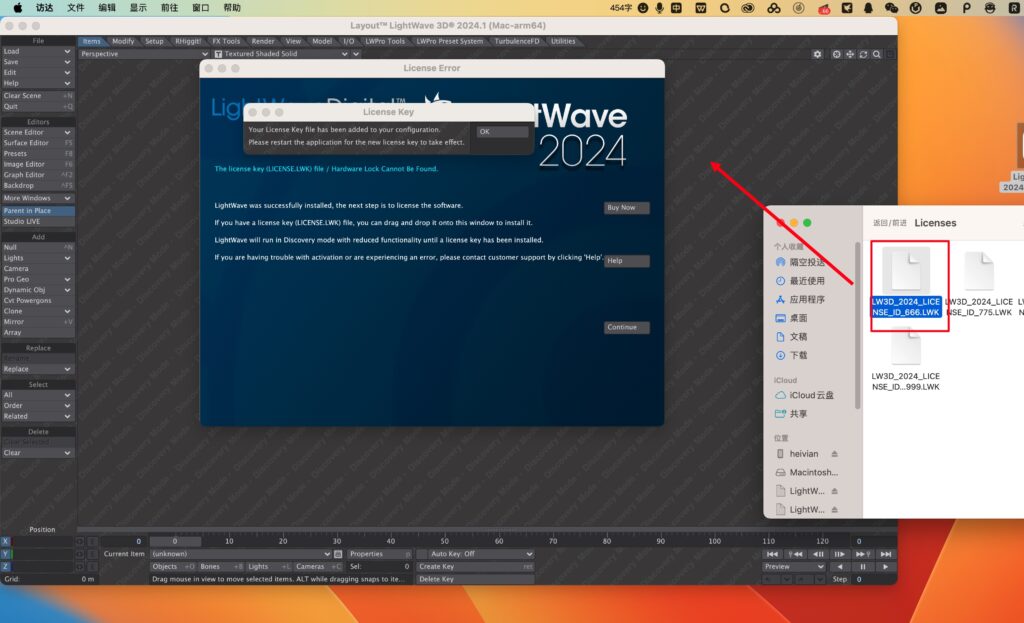Click the timeline frame slider
Screen dimensions: 1024x623
(175, 540)
